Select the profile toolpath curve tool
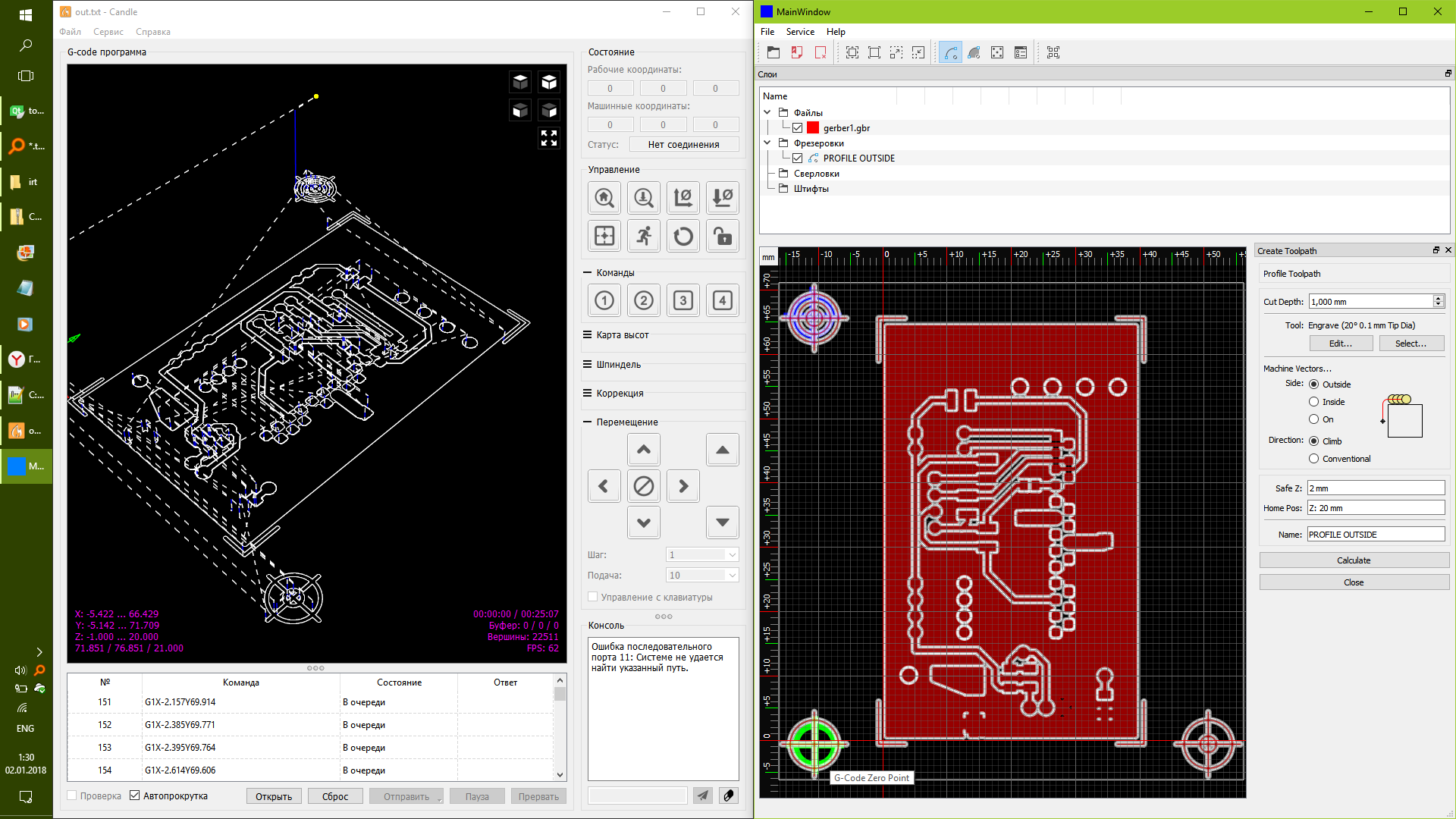Screen dimensions: 1456x819 coord(950,52)
